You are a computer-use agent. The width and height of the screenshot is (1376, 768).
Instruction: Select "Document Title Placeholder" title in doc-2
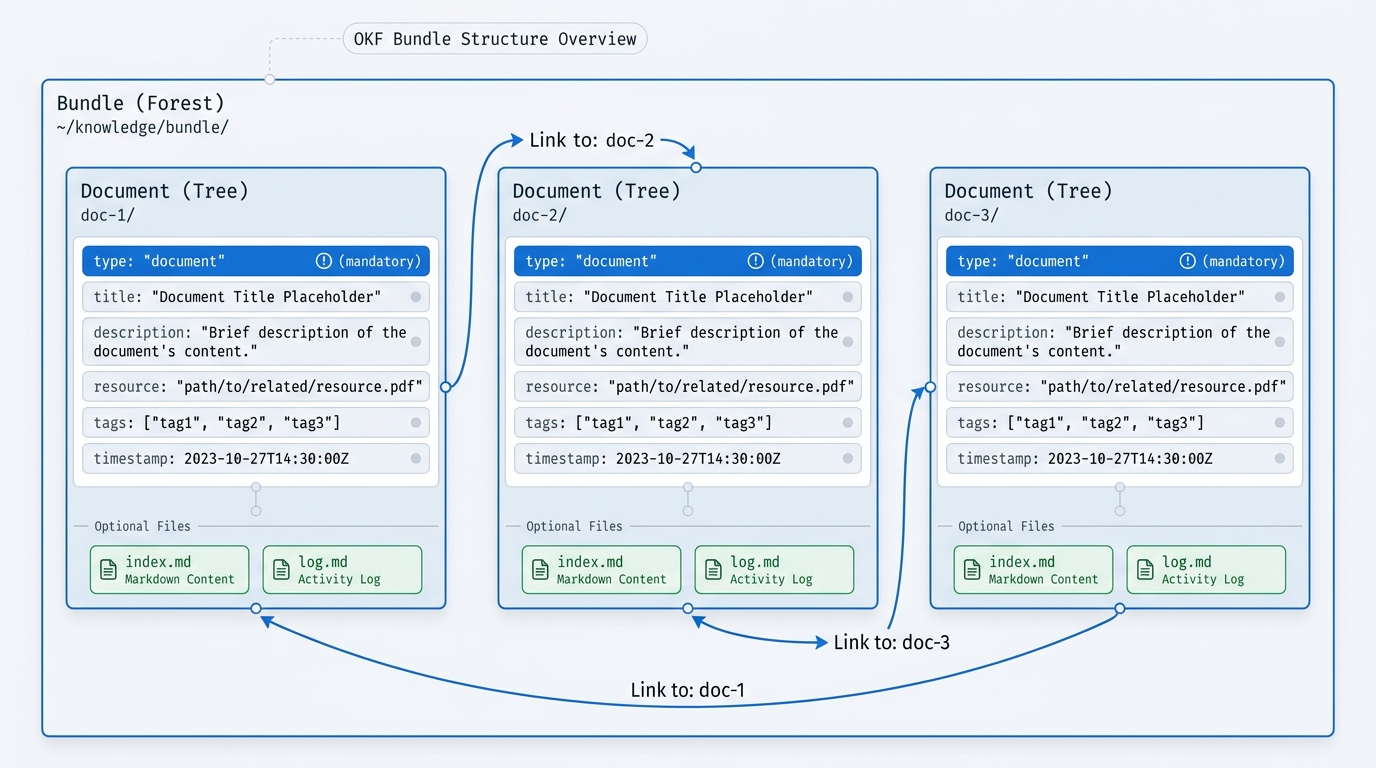pos(697,297)
